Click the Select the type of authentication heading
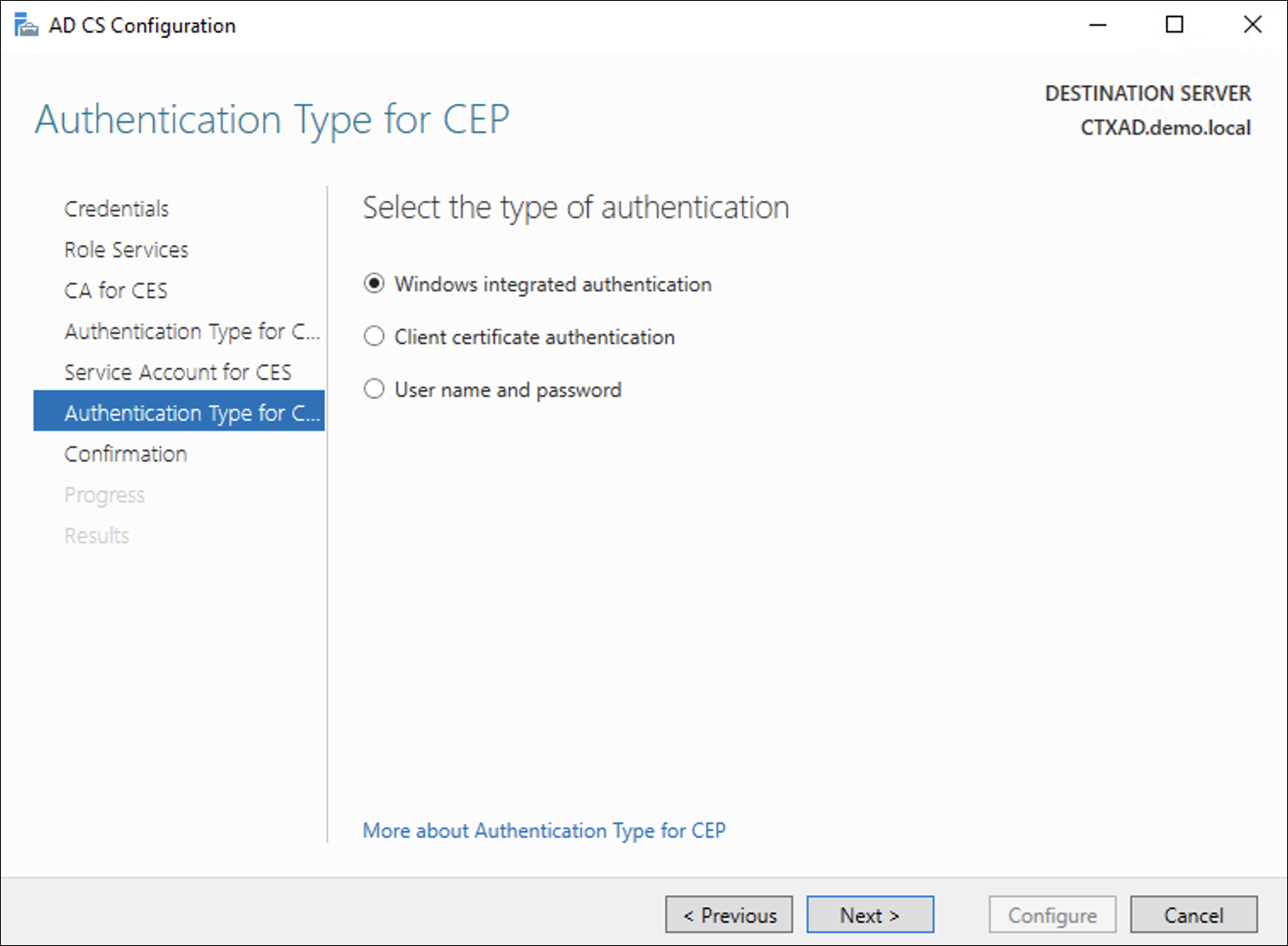 576,207
